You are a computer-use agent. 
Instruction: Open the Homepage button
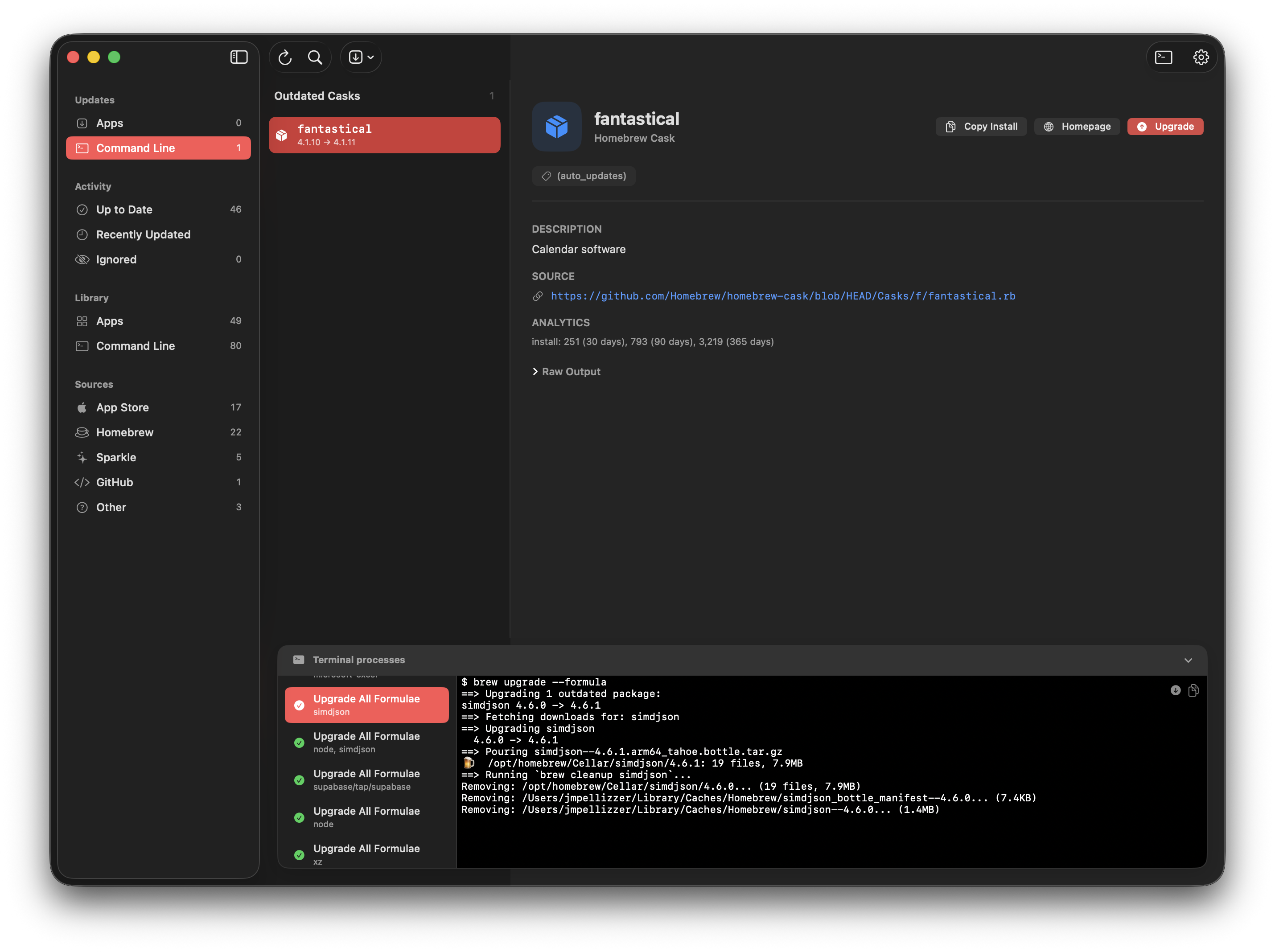click(x=1077, y=126)
